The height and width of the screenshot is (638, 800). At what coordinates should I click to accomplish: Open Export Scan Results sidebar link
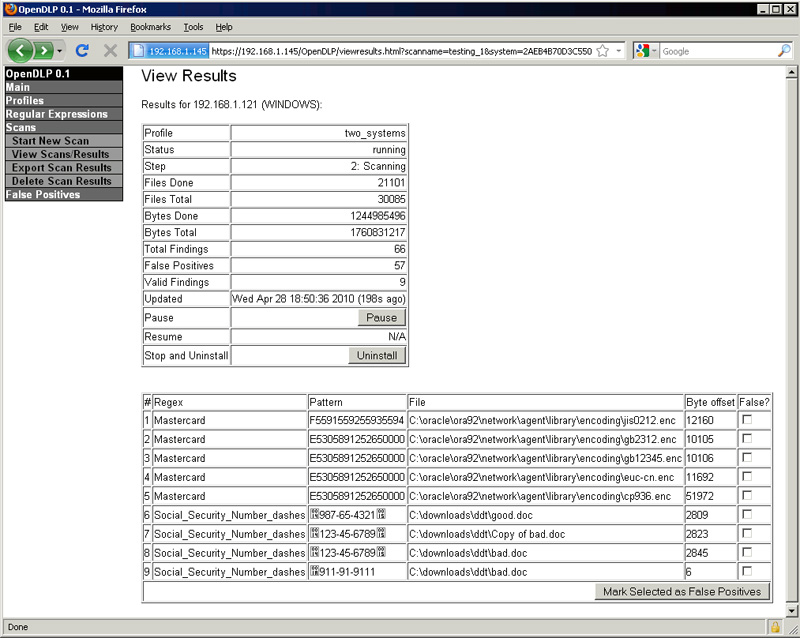64,167
